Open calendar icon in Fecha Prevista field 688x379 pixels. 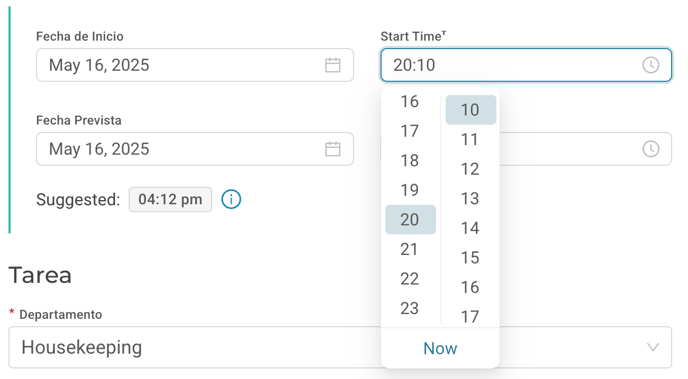[x=333, y=149]
